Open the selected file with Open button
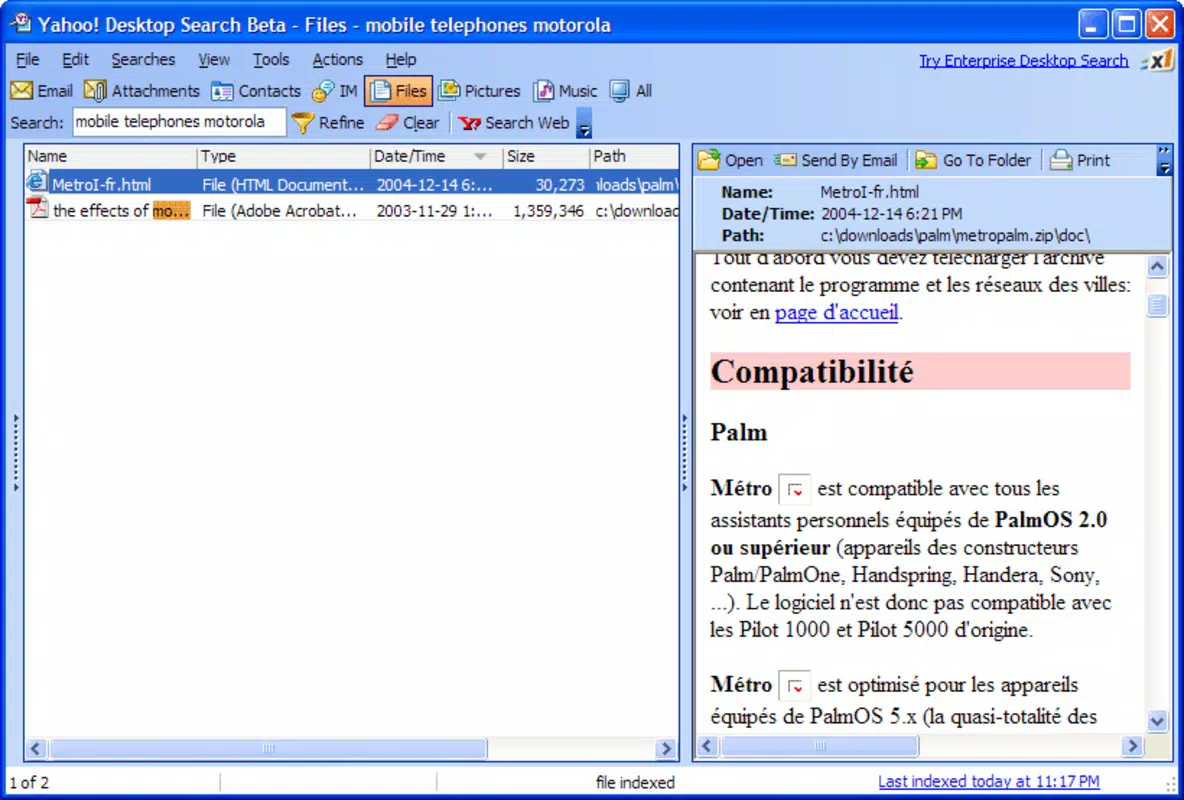This screenshot has width=1184, height=800. 730,160
